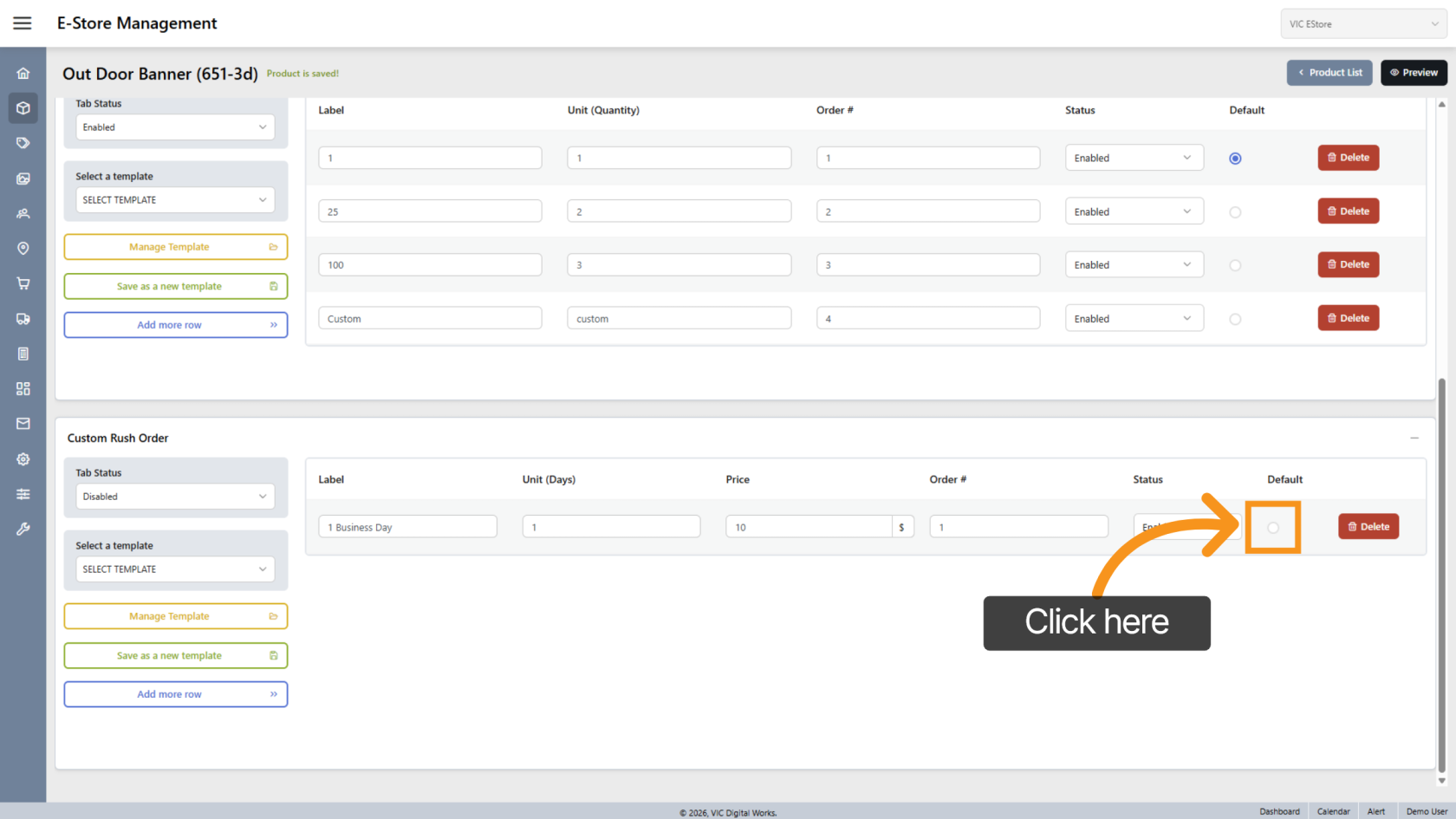Open the VIC EStore store dropdown

pyautogui.click(x=1362, y=24)
